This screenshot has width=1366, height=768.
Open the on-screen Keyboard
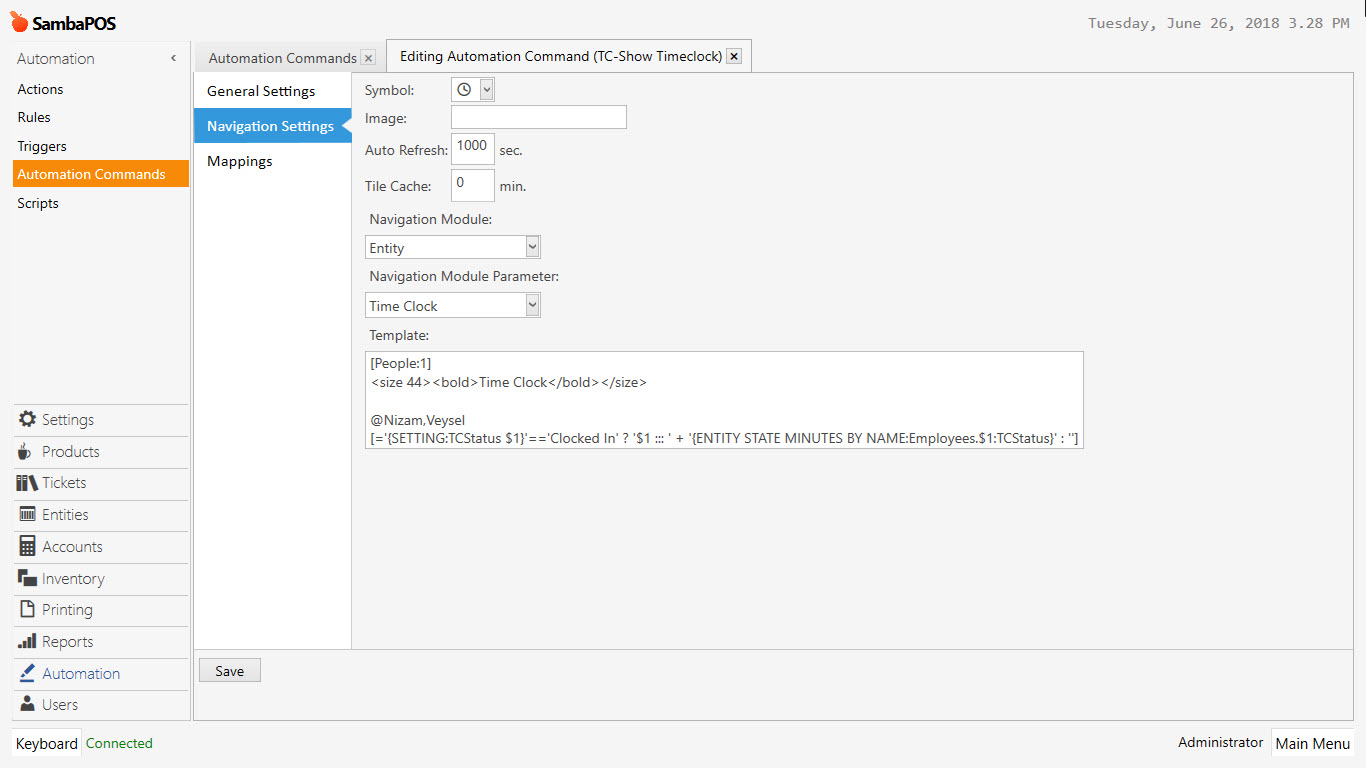pos(46,743)
